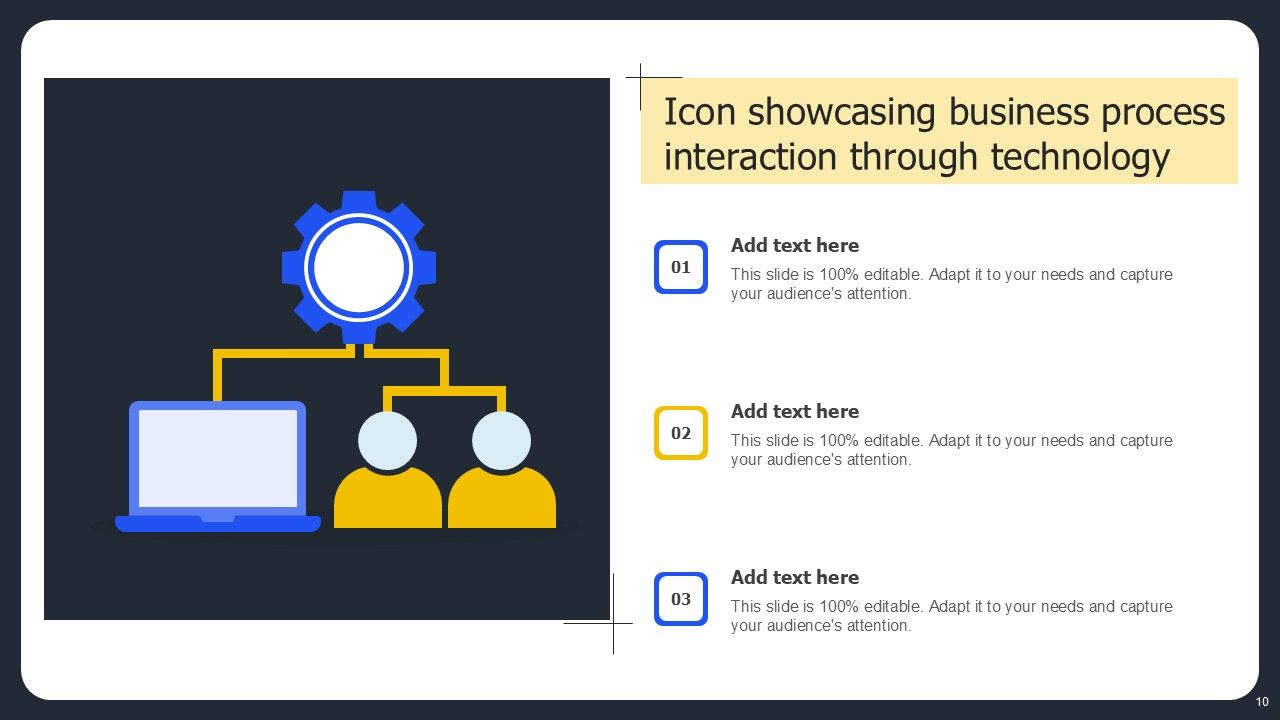Click the slide title about business process interaction
Screen dimensions: 1280x720
(x=943, y=134)
